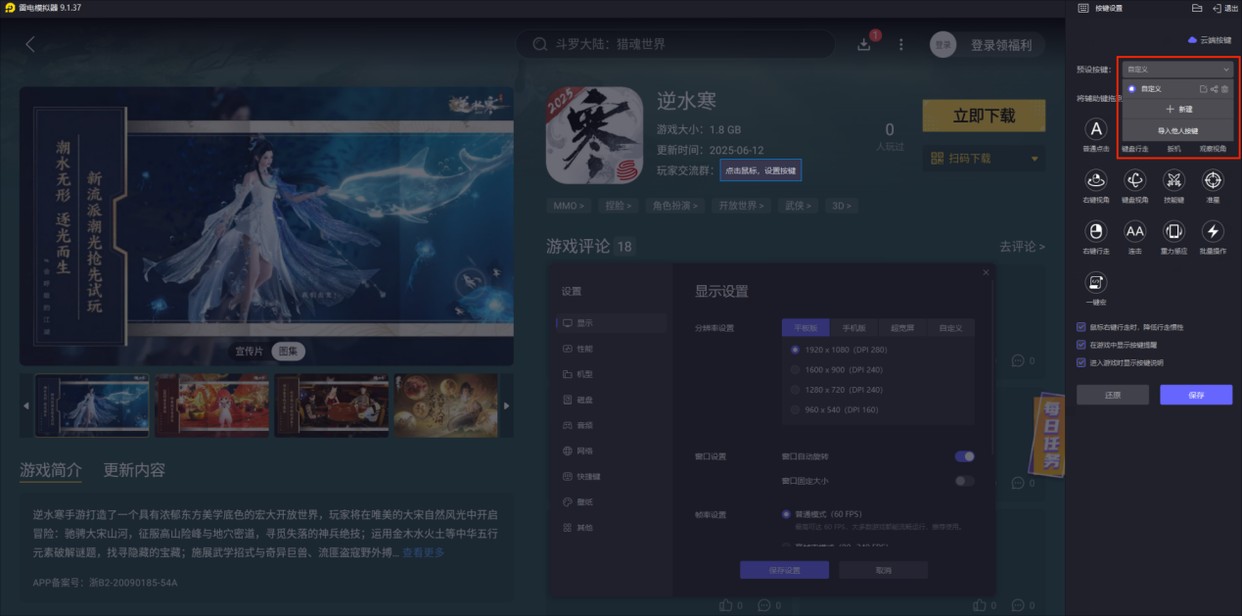The height and width of the screenshot is (616, 1242).
Task: Select the 准星 crosshair icon
Action: click(1212, 181)
